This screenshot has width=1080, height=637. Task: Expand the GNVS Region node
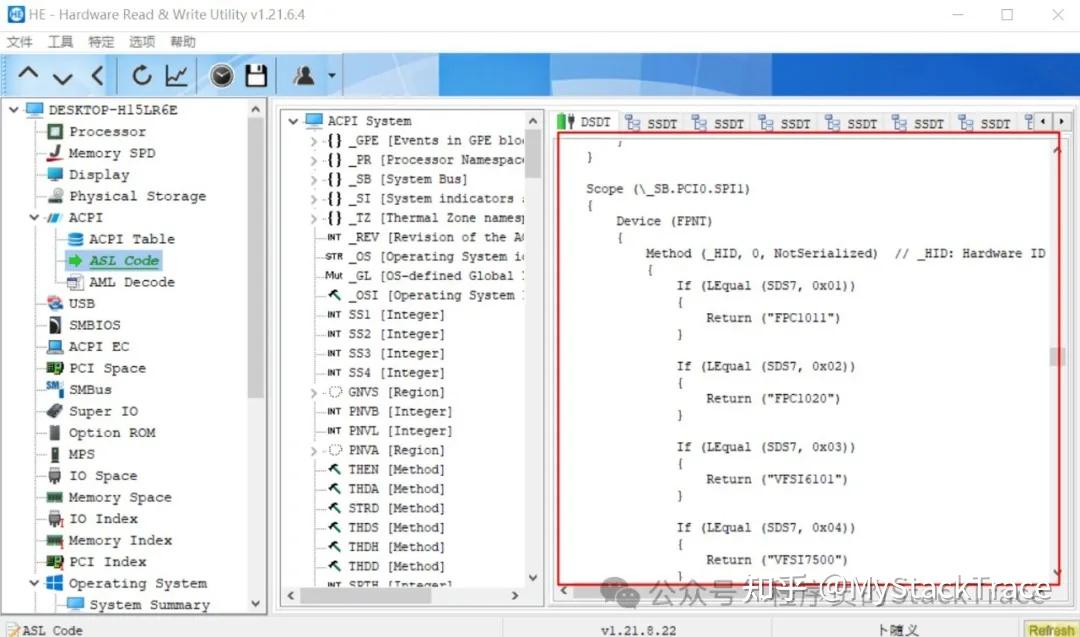tap(313, 393)
